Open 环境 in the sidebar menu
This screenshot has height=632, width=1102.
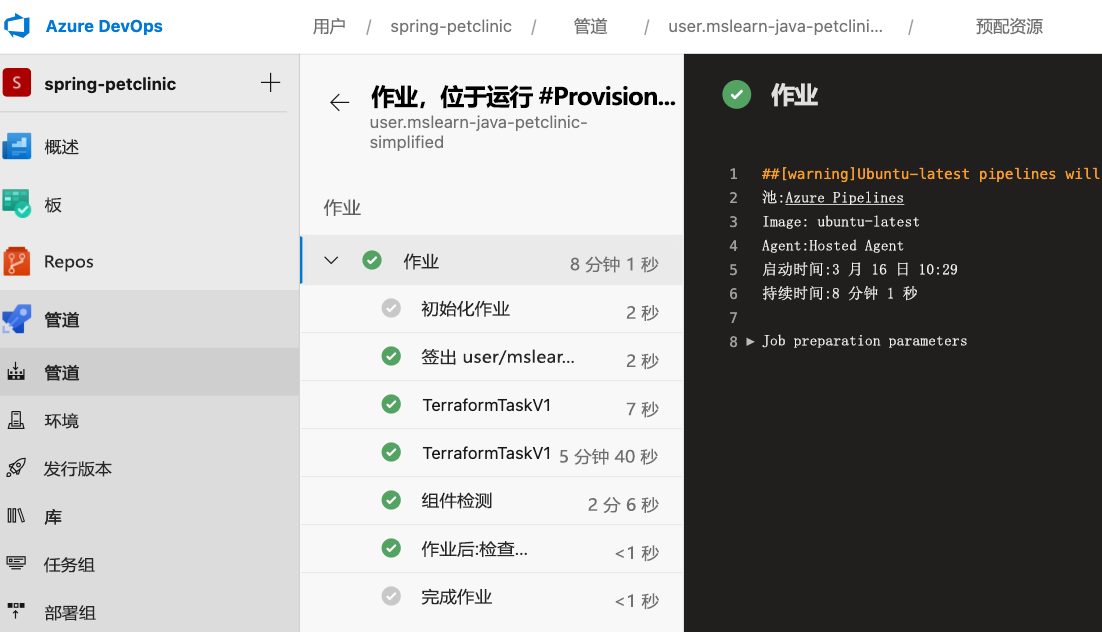click(x=62, y=420)
